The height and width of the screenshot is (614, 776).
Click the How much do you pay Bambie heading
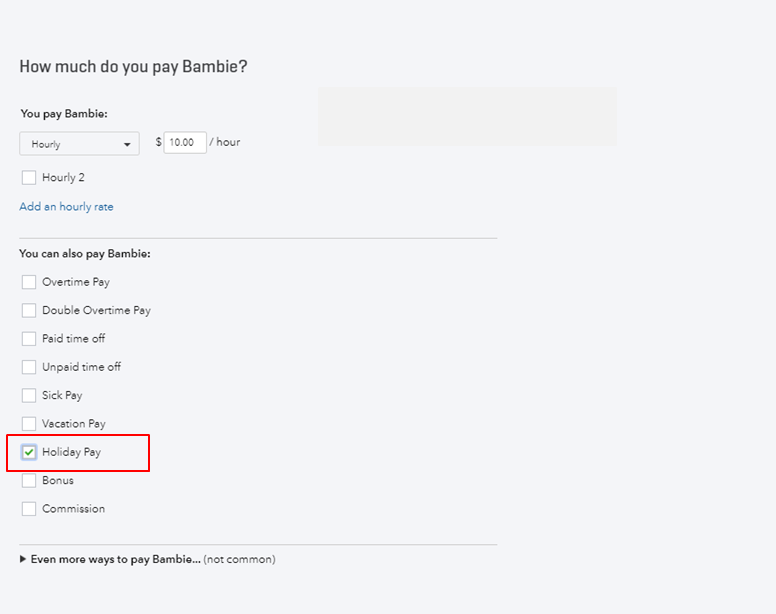(x=133, y=67)
